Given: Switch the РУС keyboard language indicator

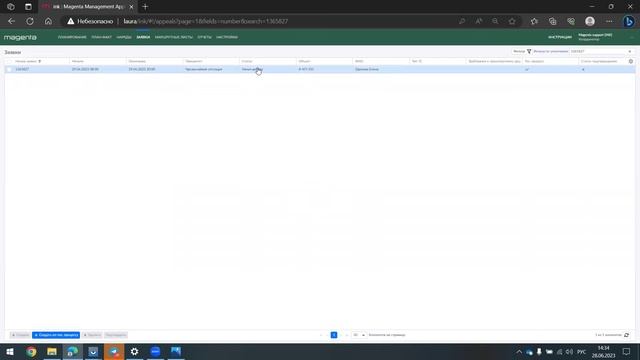Looking at the screenshot, I should point(582,352).
